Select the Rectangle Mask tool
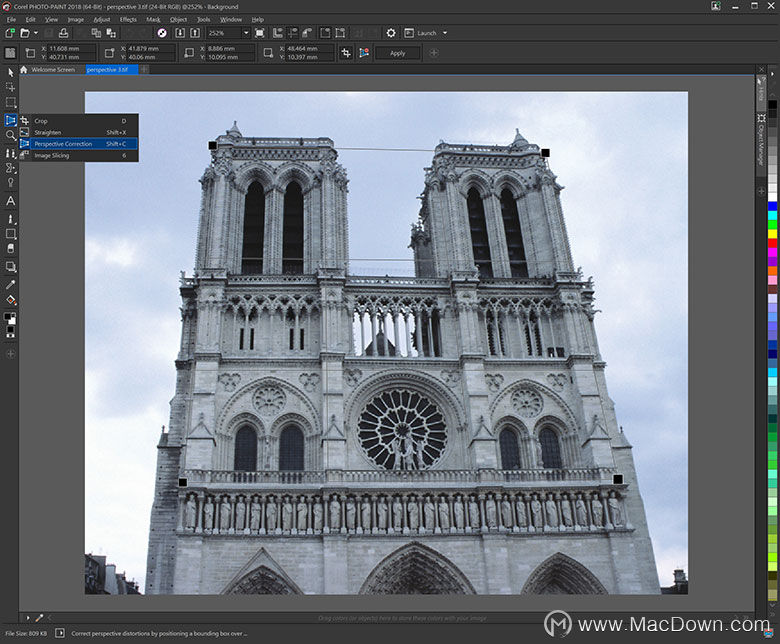The height and width of the screenshot is (644, 780). pos(10,103)
